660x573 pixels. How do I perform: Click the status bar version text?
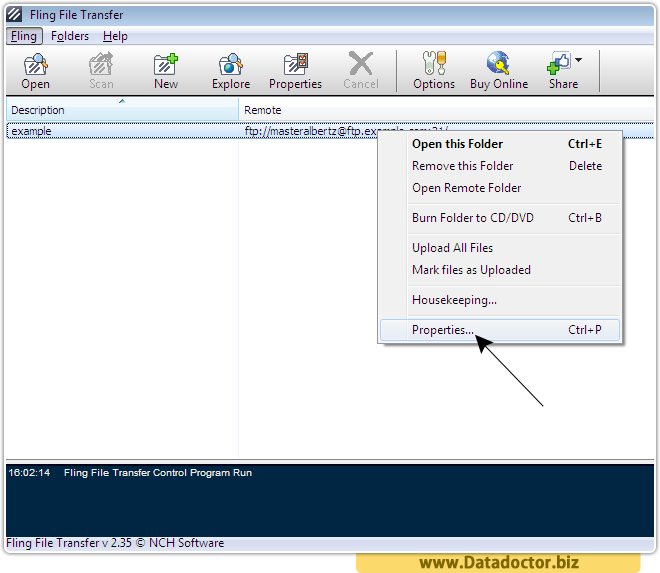(115, 543)
